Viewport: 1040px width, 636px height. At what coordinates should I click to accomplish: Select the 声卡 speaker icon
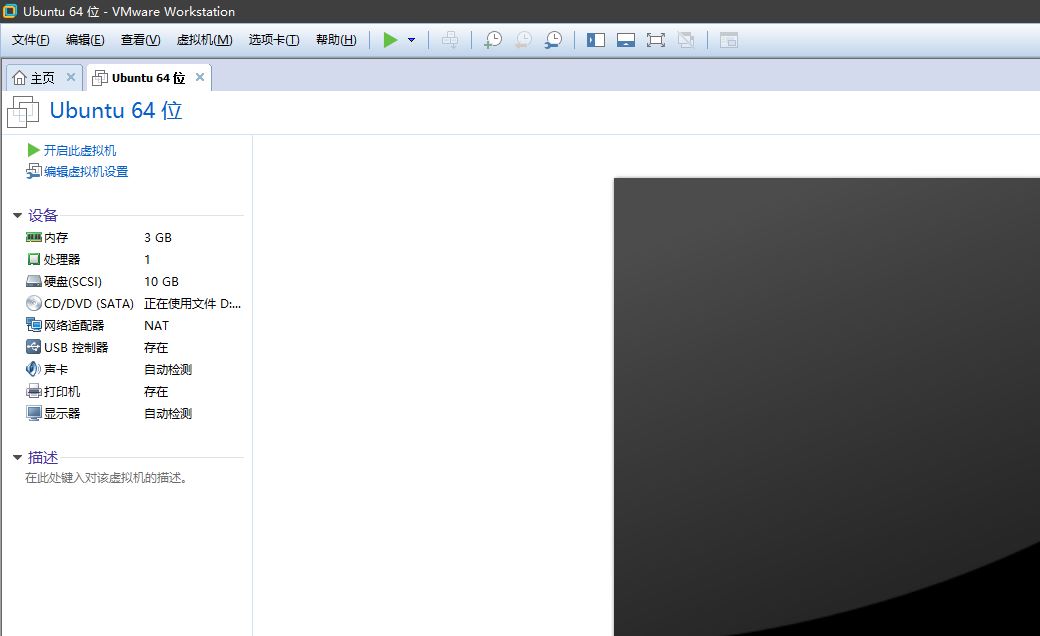pos(33,369)
